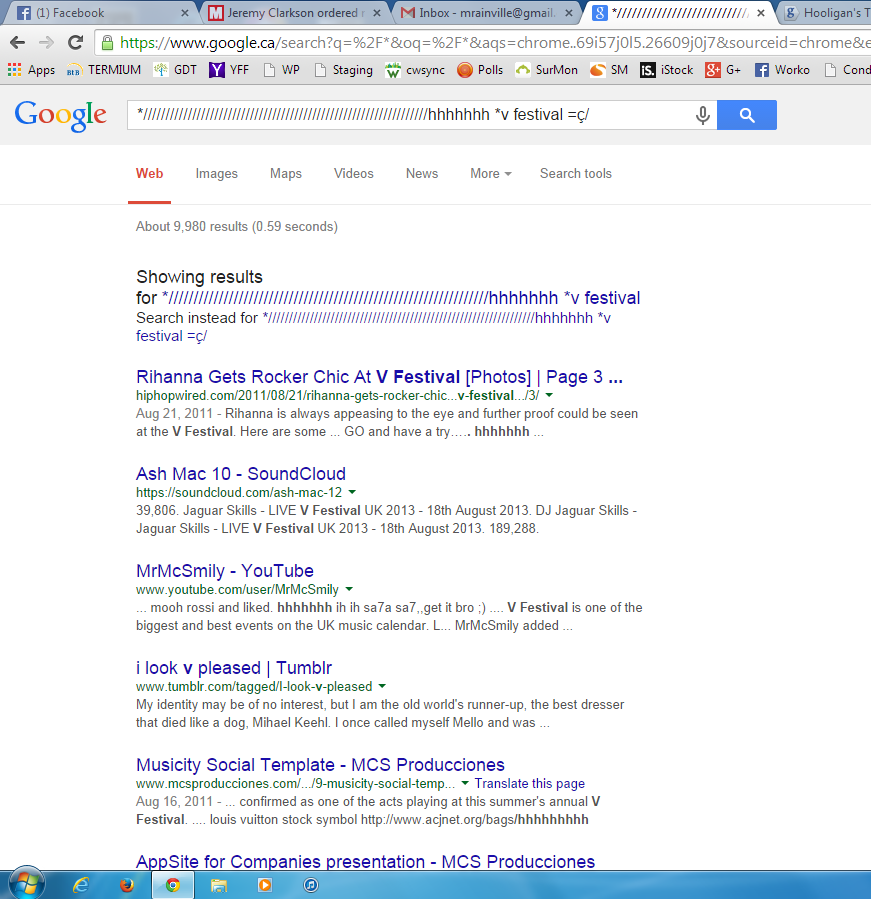This screenshot has height=899, width=871.
Task: Open the G+ bookmark
Action: point(723,70)
